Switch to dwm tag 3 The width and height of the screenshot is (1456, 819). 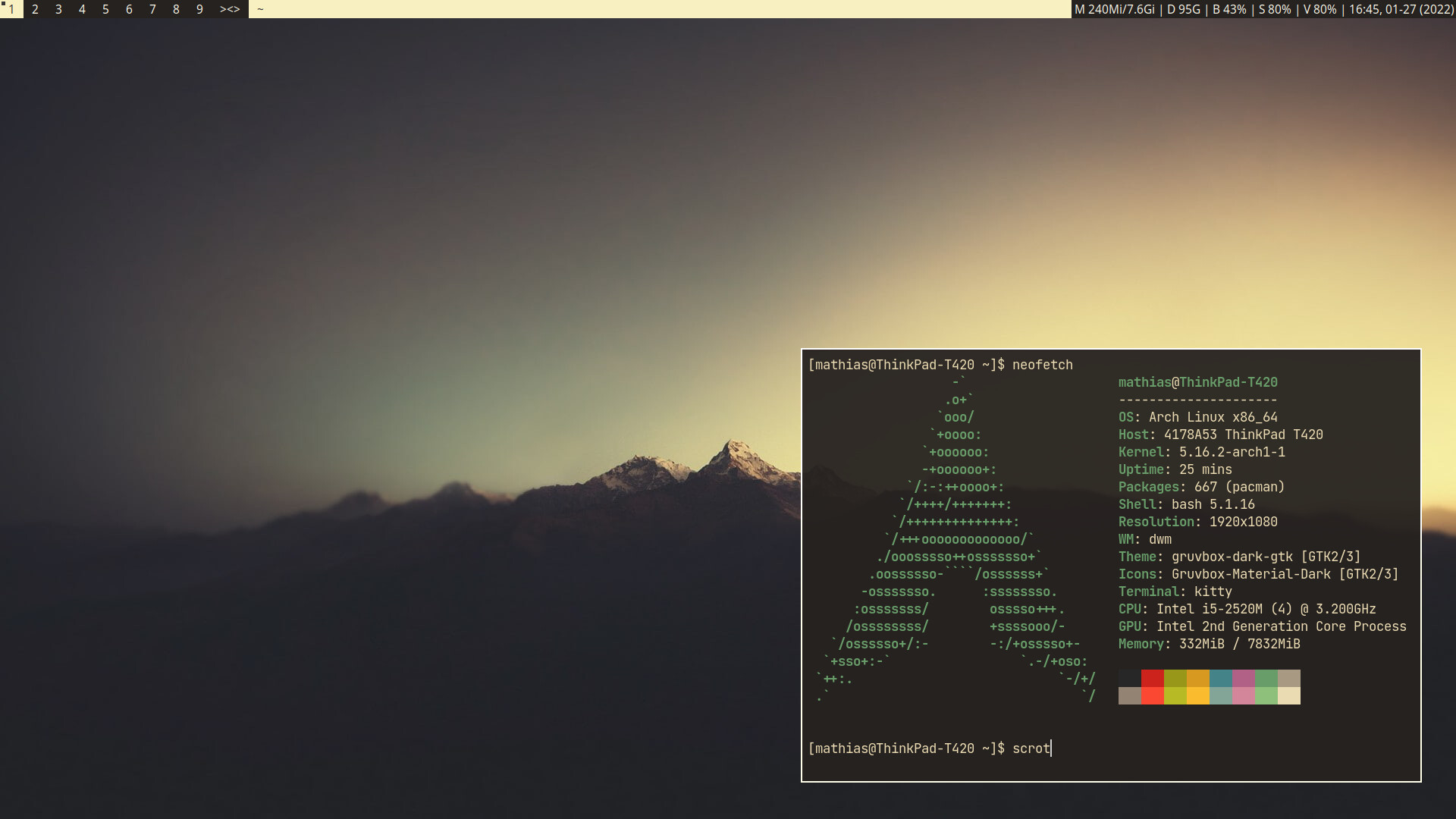[x=58, y=9]
